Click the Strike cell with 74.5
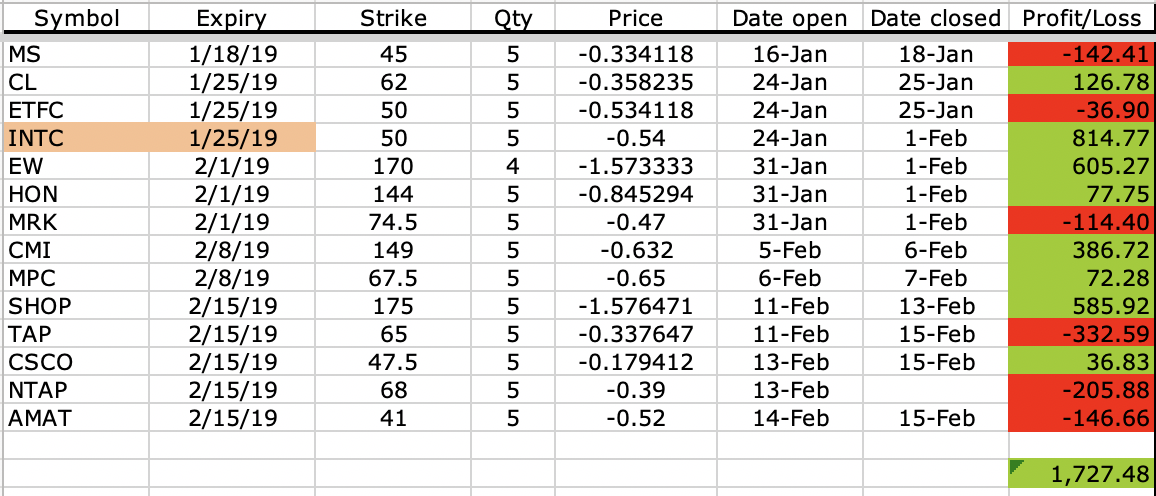 pos(393,222)
